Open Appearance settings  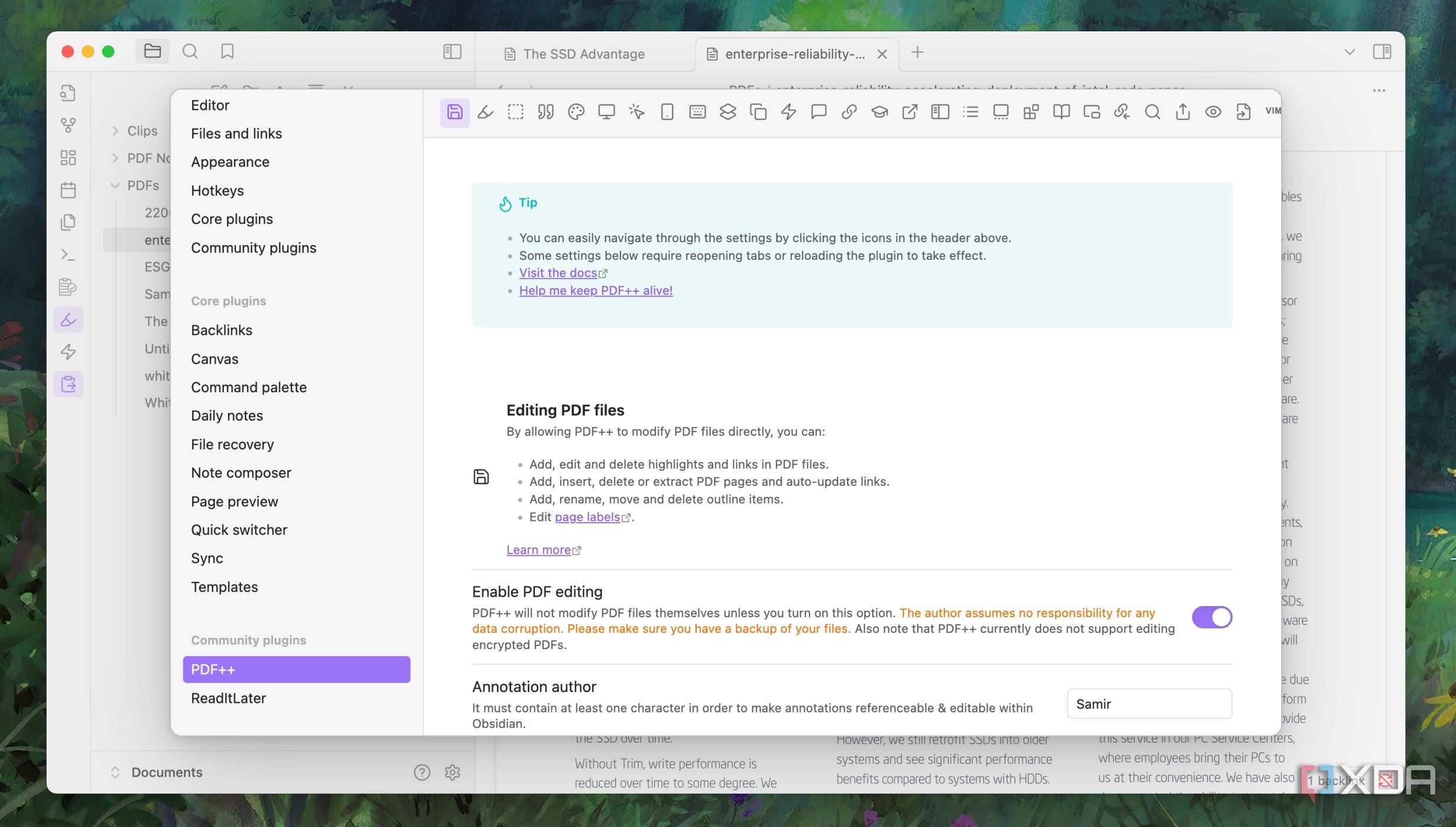[230, 162]
